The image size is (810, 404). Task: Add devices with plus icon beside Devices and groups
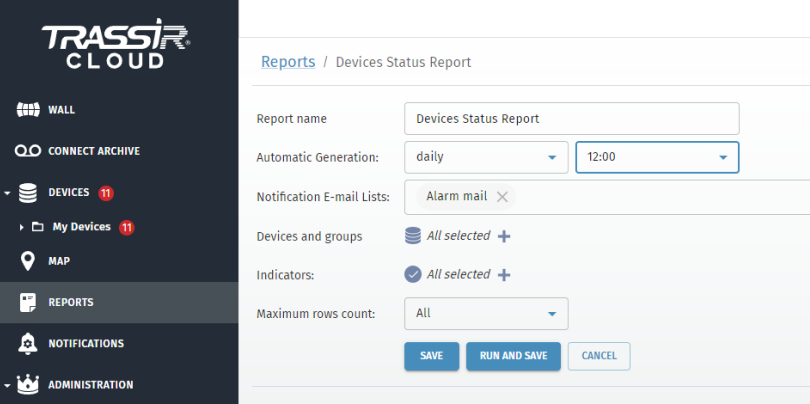(504, 237)
